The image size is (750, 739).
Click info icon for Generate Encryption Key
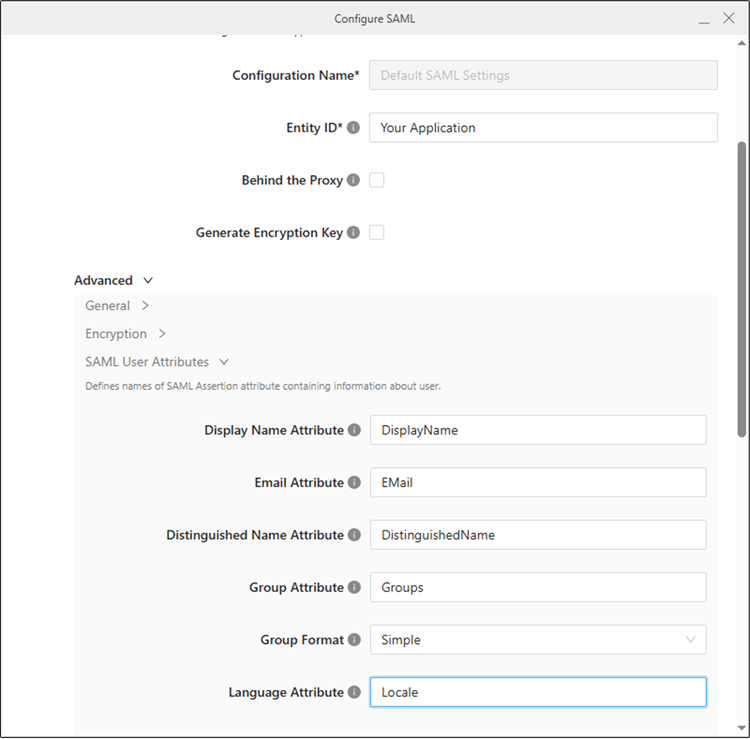tap(353, 233)
